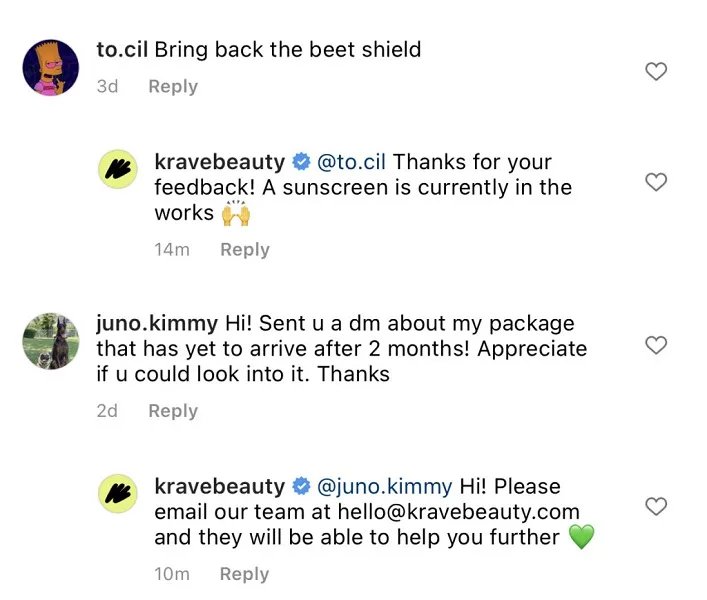This screenshot has width=707, height=600.
Task: Click verified badge on kravebeauty's sunscreen reply
Action: point(301,162)
